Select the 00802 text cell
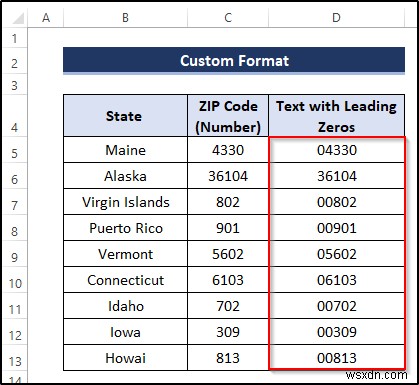This screenshot has width=419, height=385. (x=337, y=202)
